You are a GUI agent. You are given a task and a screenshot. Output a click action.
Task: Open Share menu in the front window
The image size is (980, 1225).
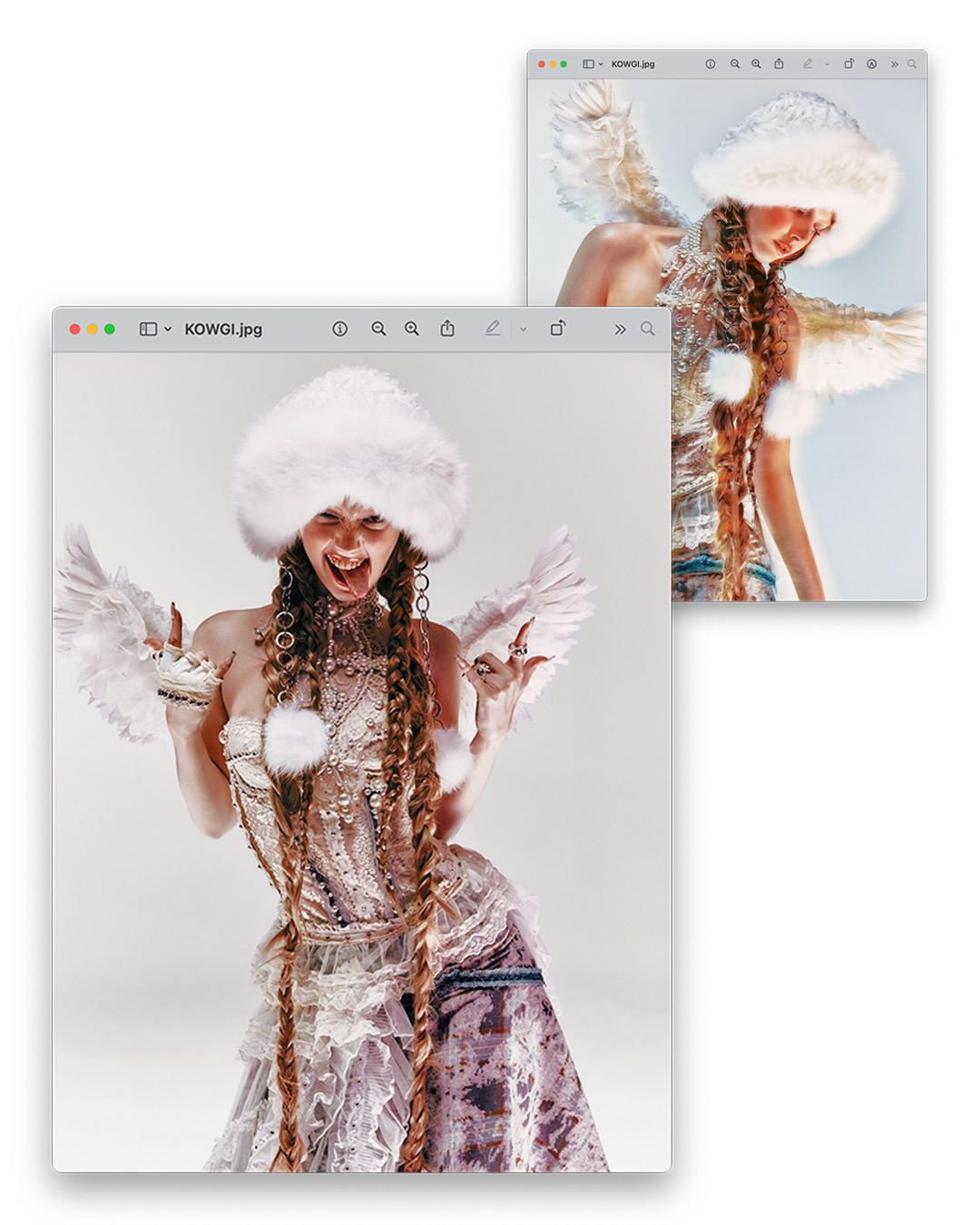(x=447, y=328)
